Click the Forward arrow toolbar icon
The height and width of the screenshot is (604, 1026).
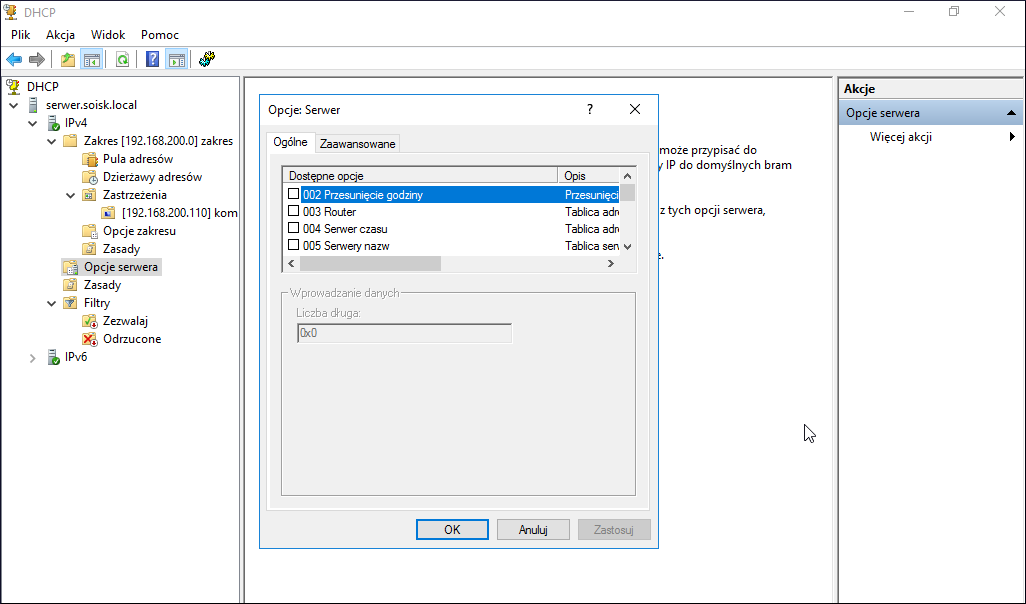pyautogui.click(x=37, y=60)
